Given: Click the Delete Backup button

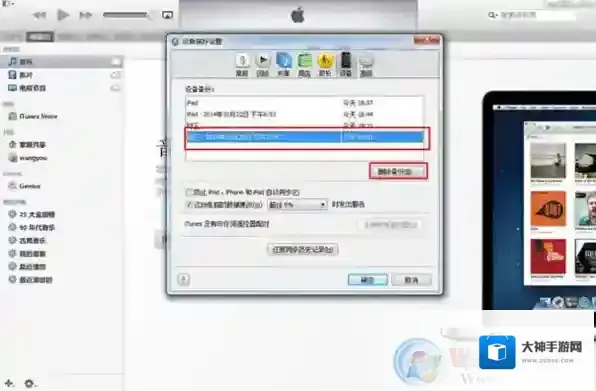Looking at the screenshot, I should tap(398, 171).
